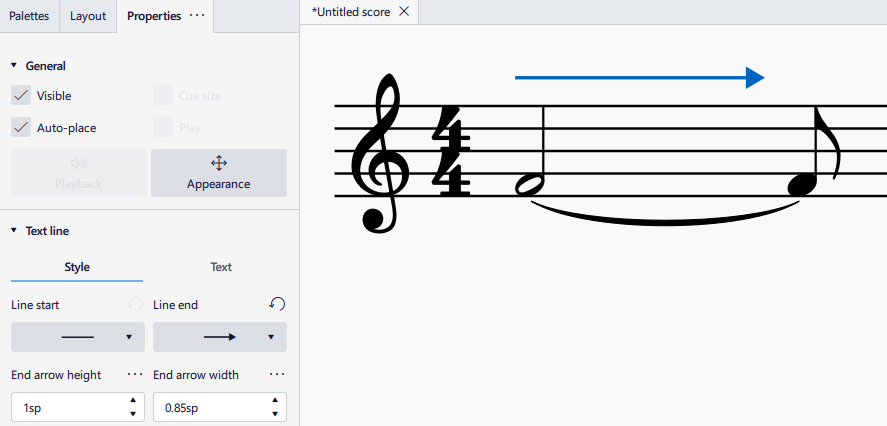Open the Appearance settings button
This screenshot has height=426, width=887.
218,173
